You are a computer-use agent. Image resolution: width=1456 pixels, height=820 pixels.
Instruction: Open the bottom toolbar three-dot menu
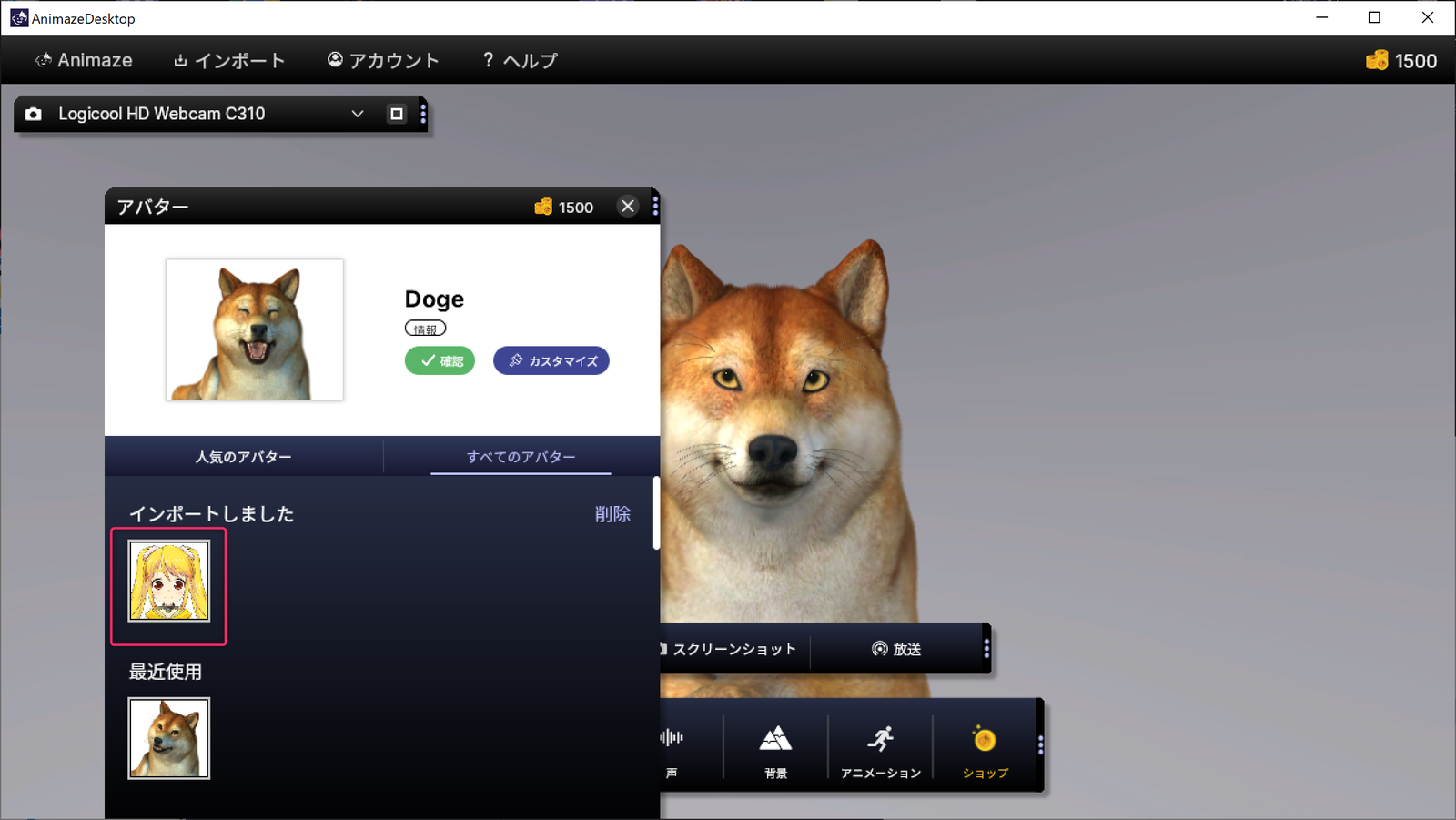(x=1040, y=744)
